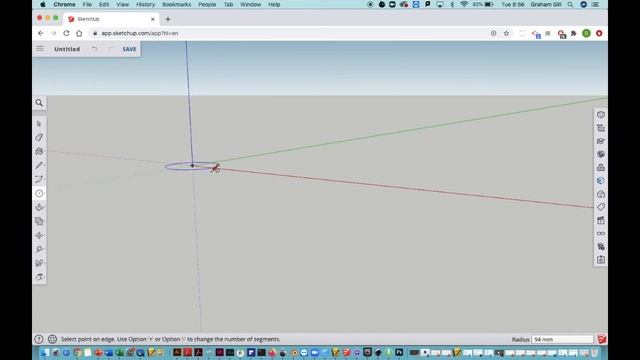This screenshot has height=360, width=640.
Task: Open the Apple menu
Action: pos(43,4)
